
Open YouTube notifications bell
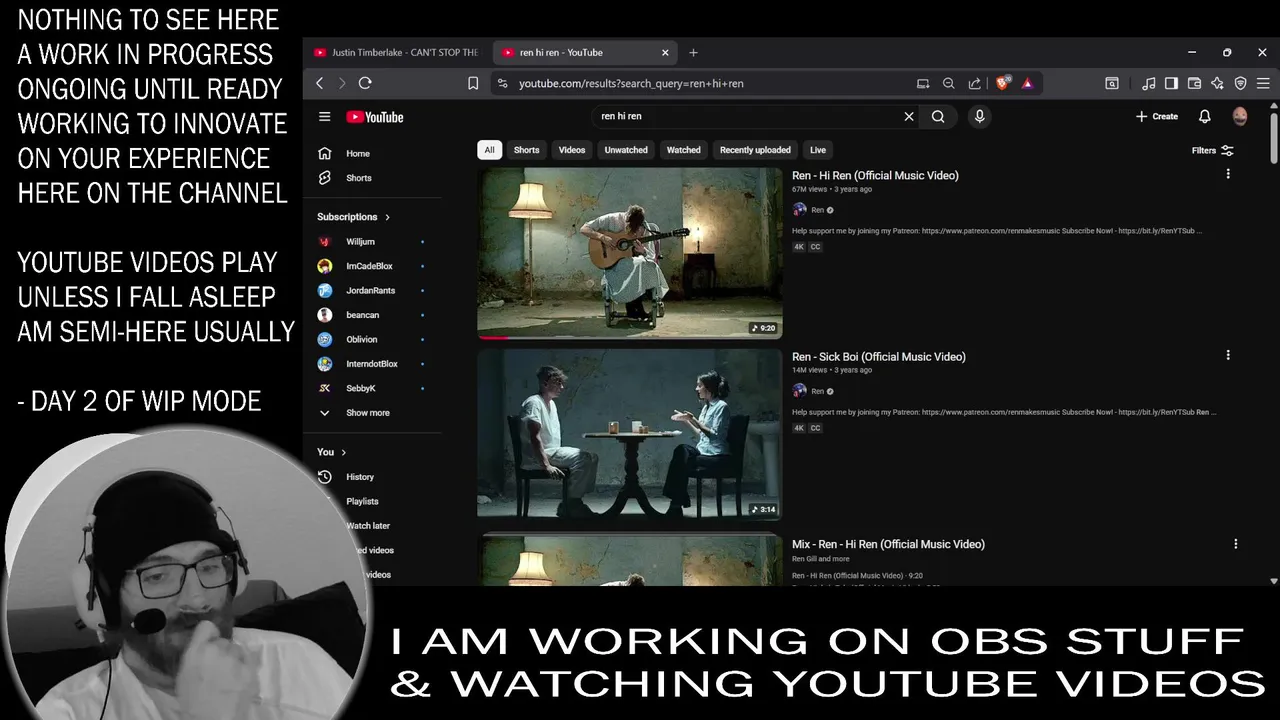[x=1205, y=117]
